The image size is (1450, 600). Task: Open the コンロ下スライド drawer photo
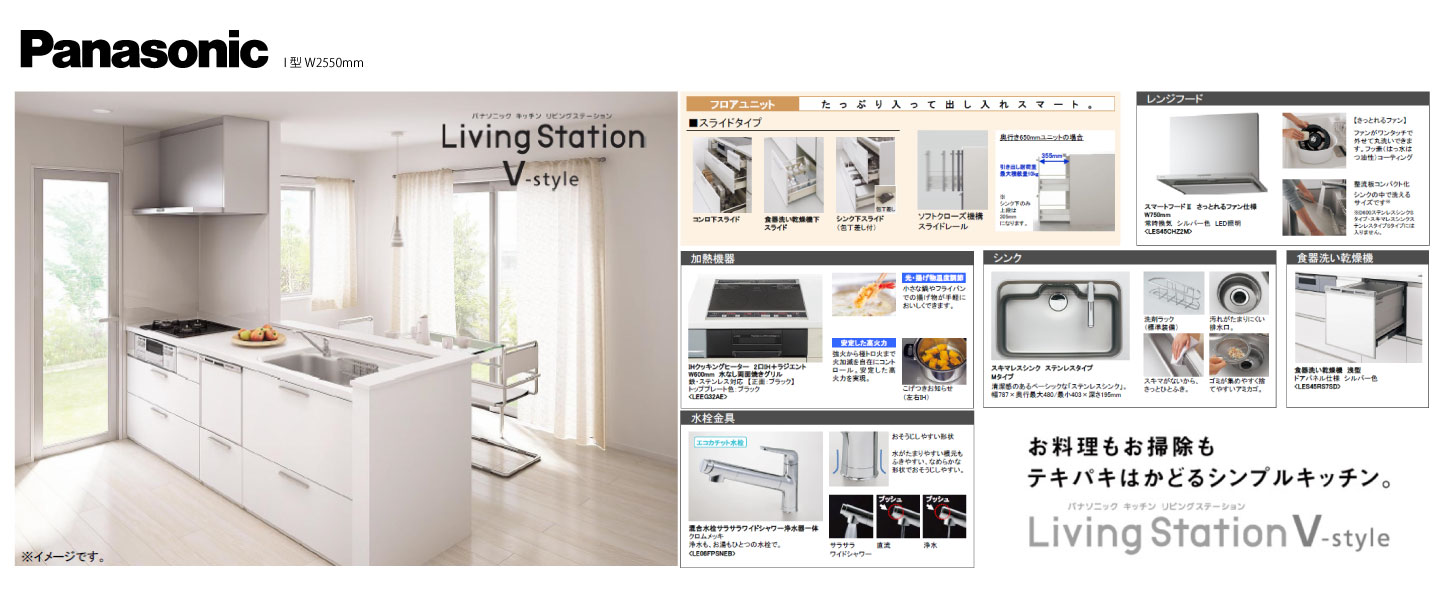(722, 175)
